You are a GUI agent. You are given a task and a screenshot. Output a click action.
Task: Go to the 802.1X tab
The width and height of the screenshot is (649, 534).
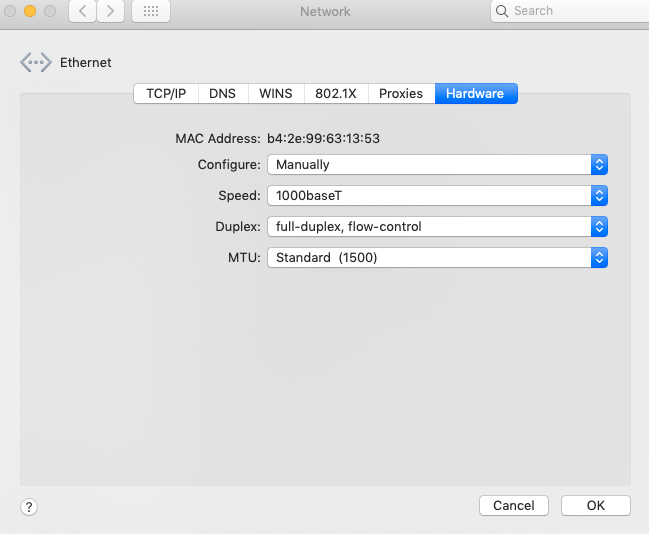pyautogui.click(x=336, y=94)
